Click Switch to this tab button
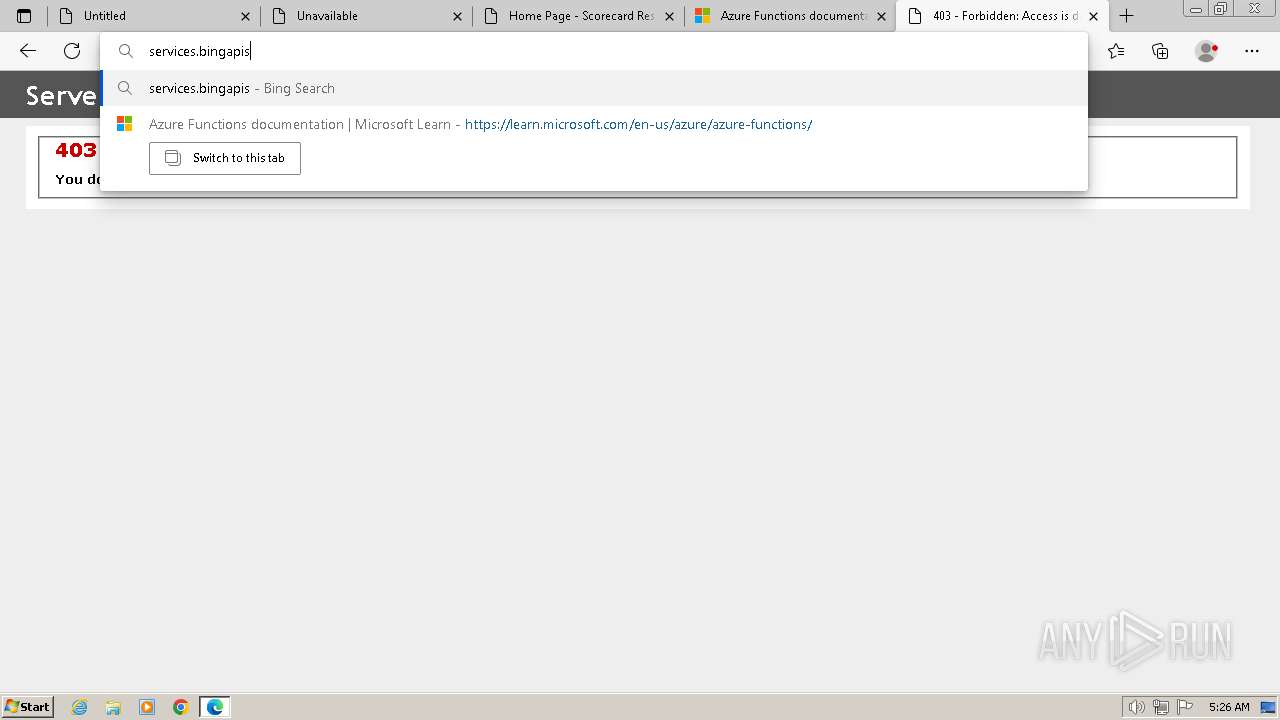The height and width of the screenshot is (720, 1280). click(x=225, y=158)
